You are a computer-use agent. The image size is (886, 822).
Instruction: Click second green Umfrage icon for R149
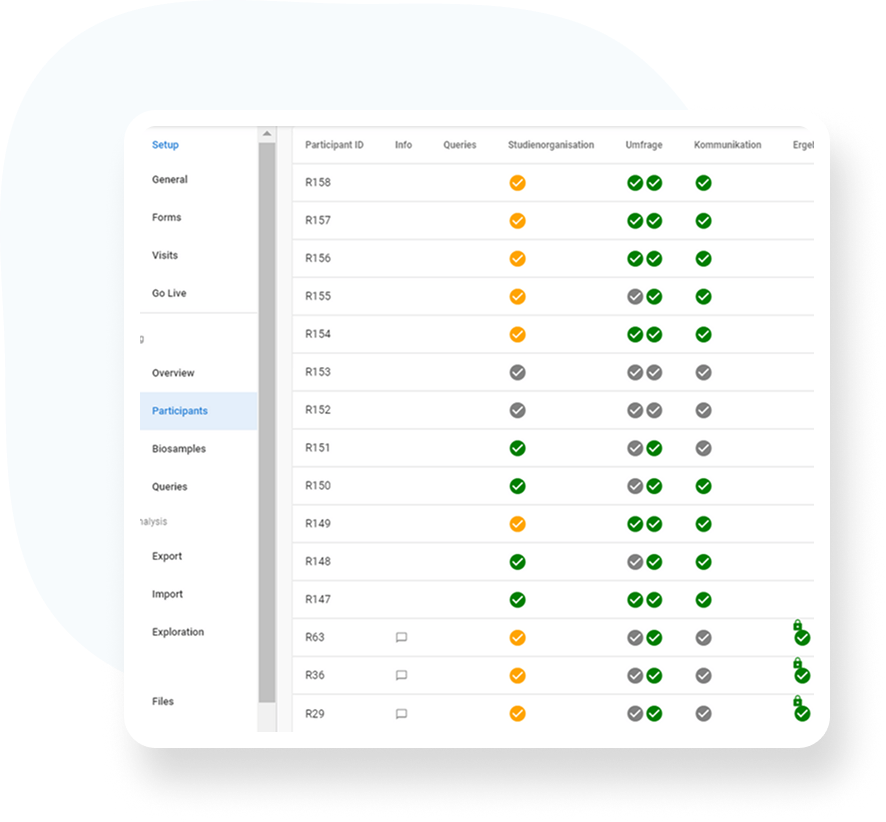coord(654,524)
